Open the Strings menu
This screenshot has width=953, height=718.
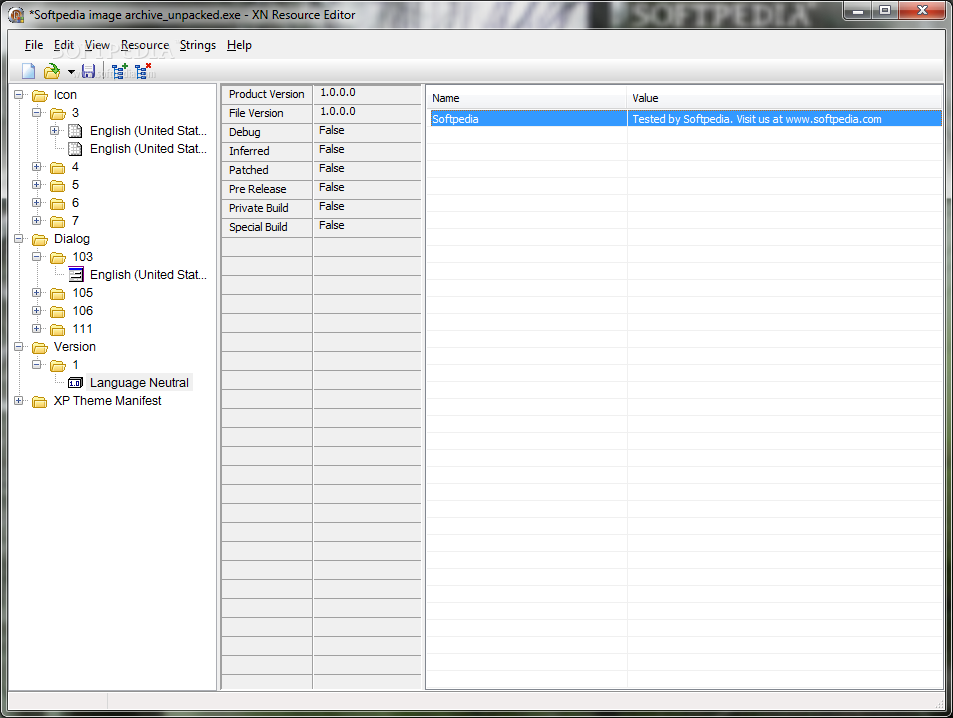(x=198, y=45)
